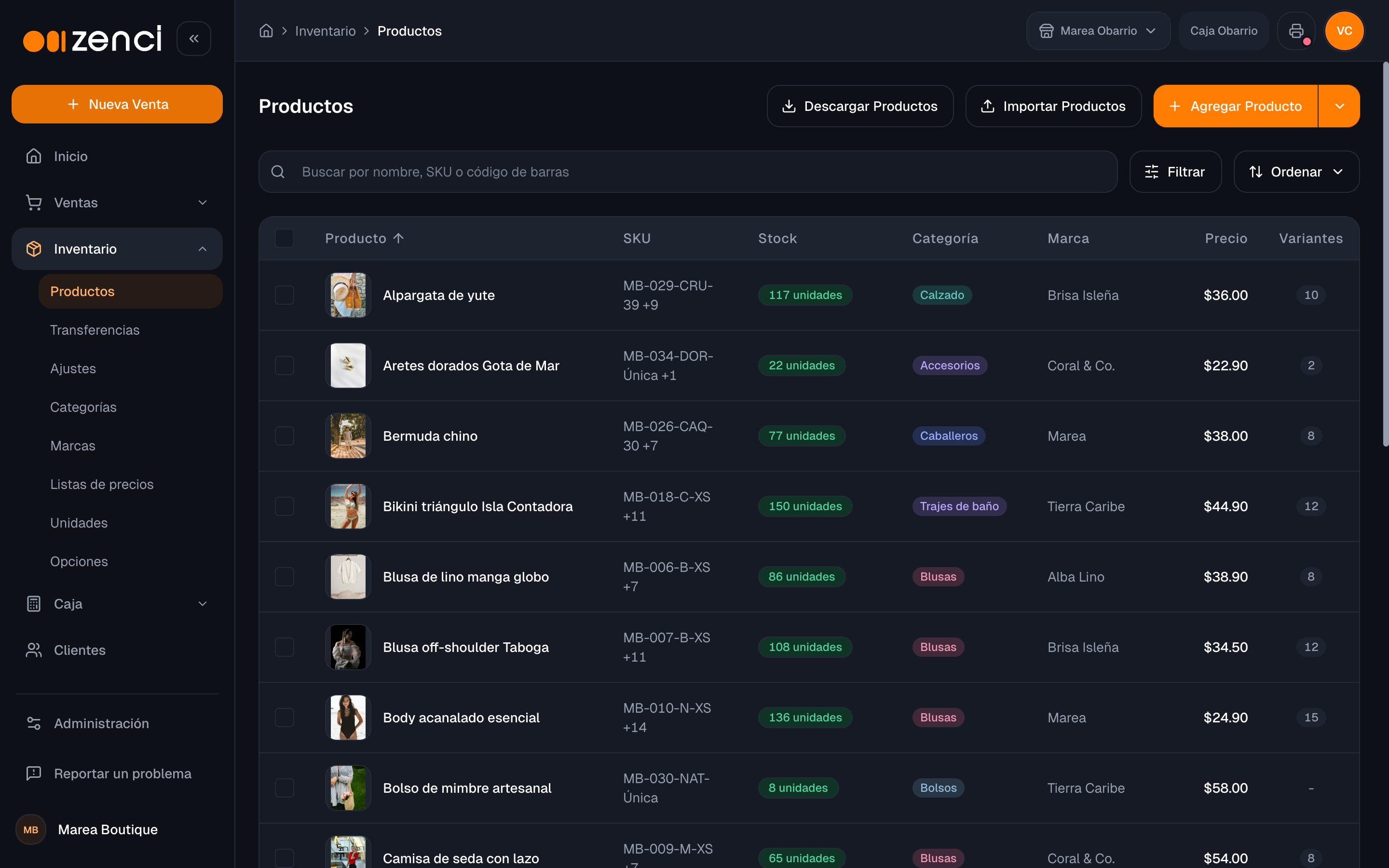Click the Caja Obarrio register button
Viewport: 1389px width, 868px height.
point(1223,30)
